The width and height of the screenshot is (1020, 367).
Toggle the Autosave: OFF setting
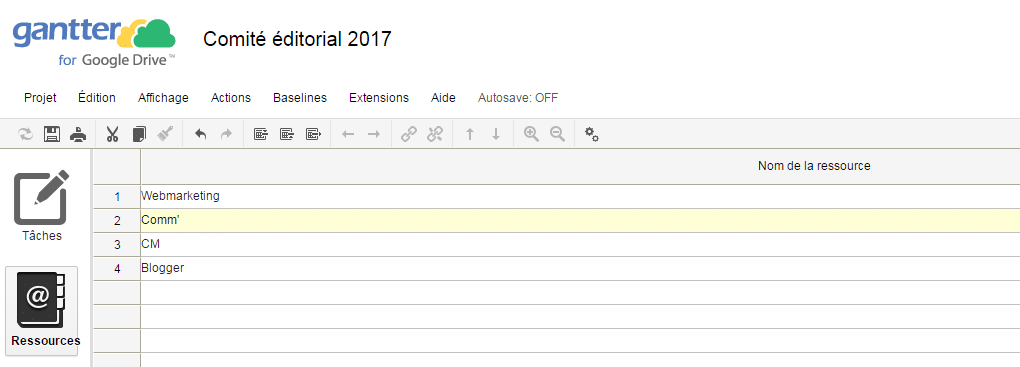tap(518, 98)
